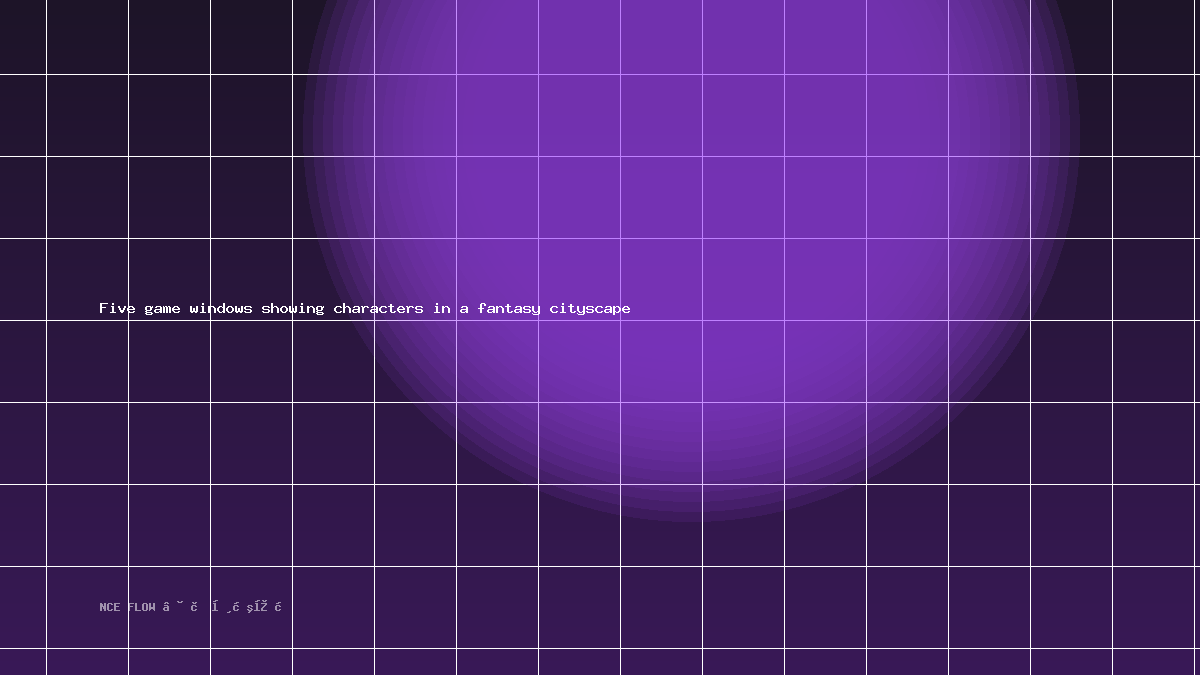
Task: Select the word "fantasy" in the caption text
Action: click(509, 309)
